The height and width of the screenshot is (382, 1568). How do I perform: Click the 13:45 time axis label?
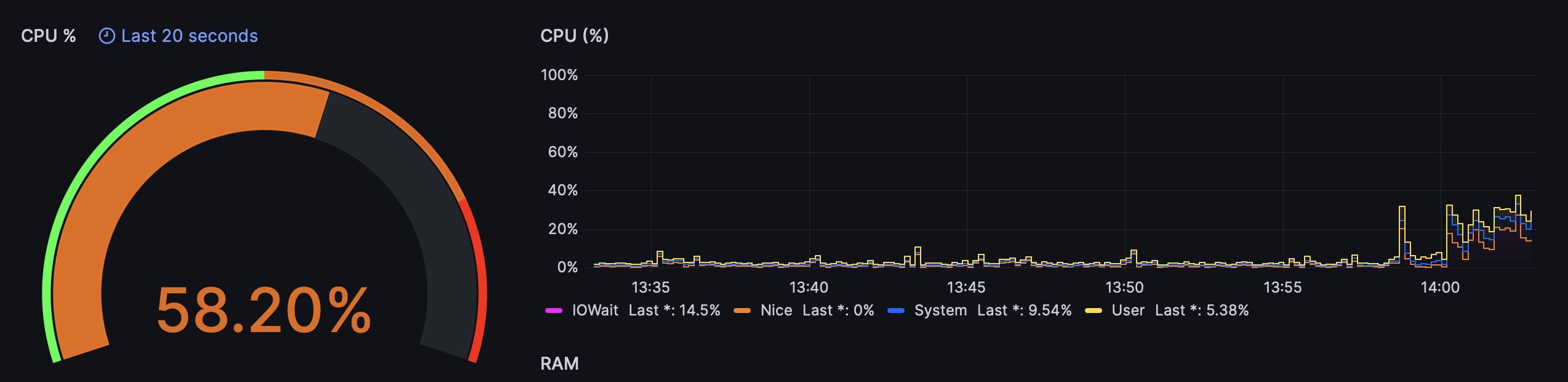point(966,288)
